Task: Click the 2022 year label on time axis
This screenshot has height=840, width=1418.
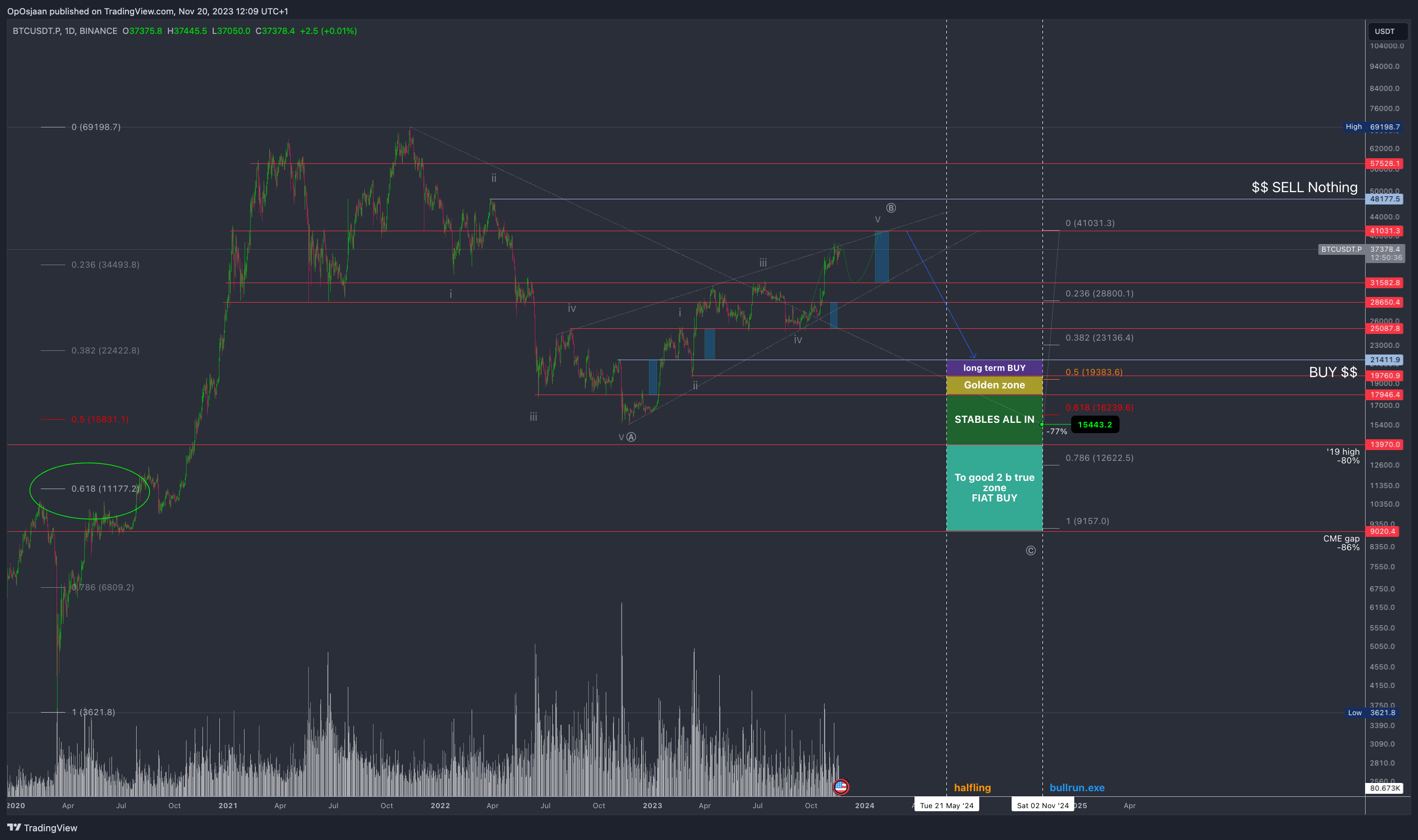Action: click(440, 806)
